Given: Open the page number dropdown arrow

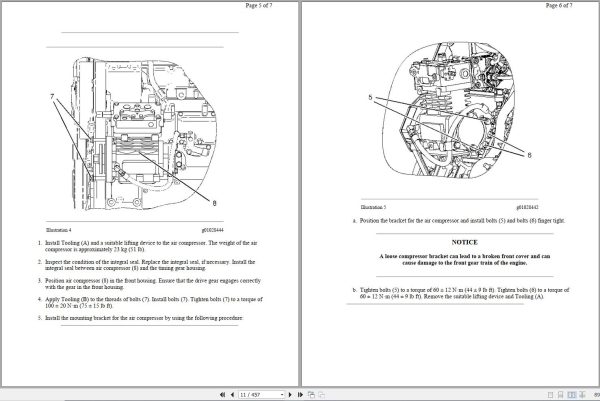Looking at the screenshot, I should 282,394.
